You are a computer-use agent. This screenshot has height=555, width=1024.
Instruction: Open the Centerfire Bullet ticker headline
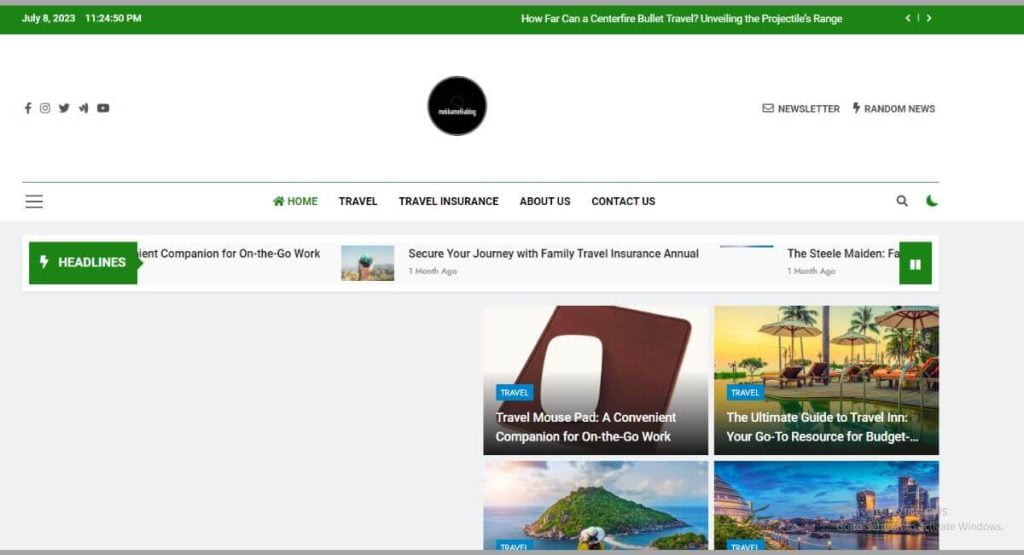tap(681, 19)
